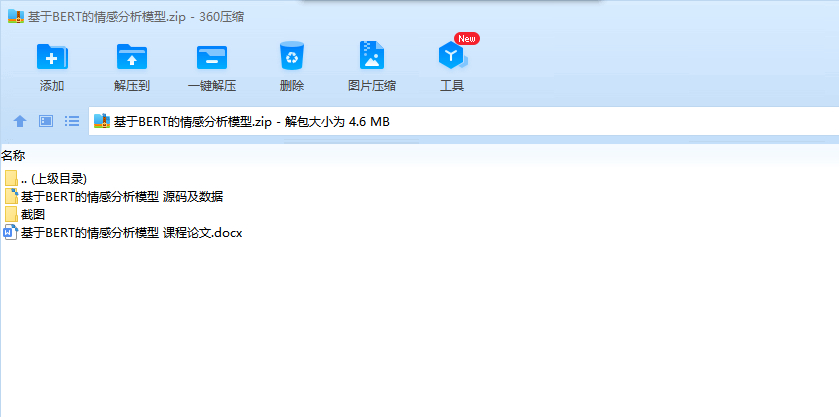Click the 图片压缩 label text
Image resolution: width=839 pixels, height=417 pixels.
click(x=372, y=86)
